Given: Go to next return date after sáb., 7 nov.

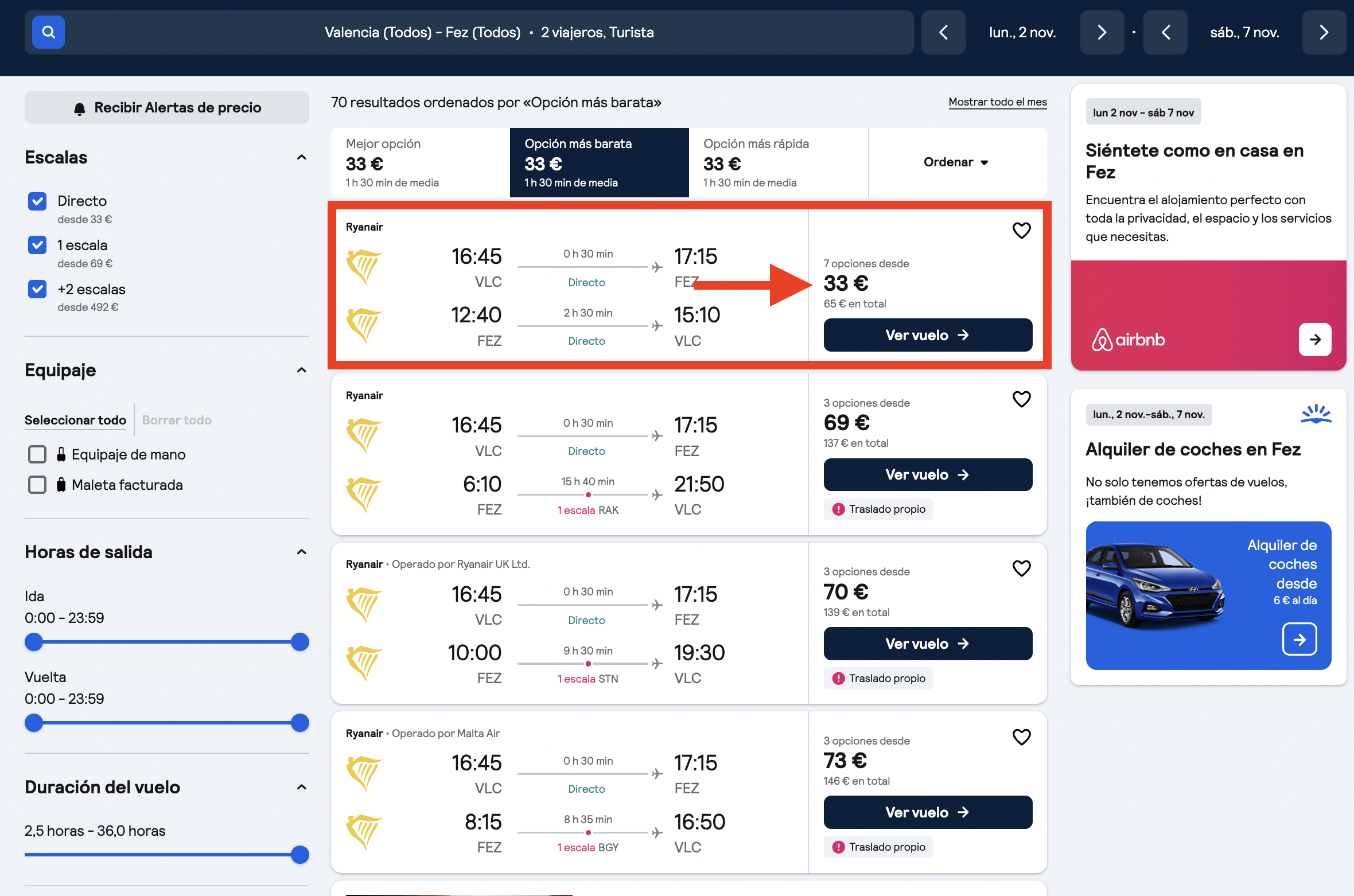Looking at the screenshot, I should point(1324,32).
